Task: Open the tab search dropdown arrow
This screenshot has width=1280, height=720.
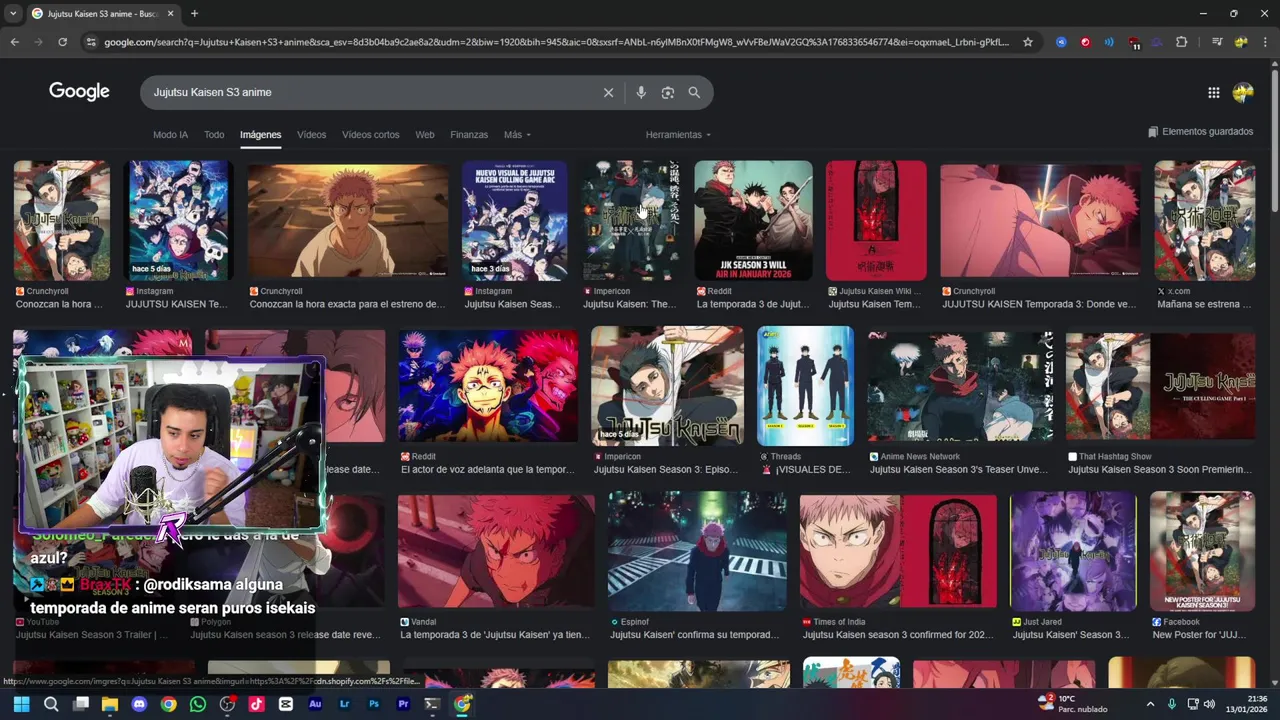Action: [x=14, y=13]
